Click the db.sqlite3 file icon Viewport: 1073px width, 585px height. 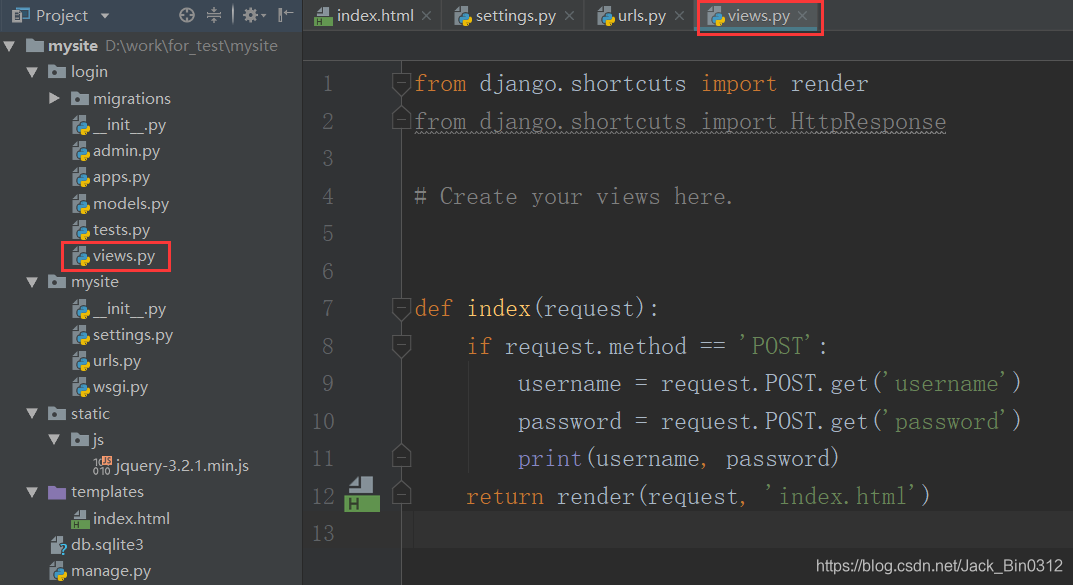(x=59, y=545)
